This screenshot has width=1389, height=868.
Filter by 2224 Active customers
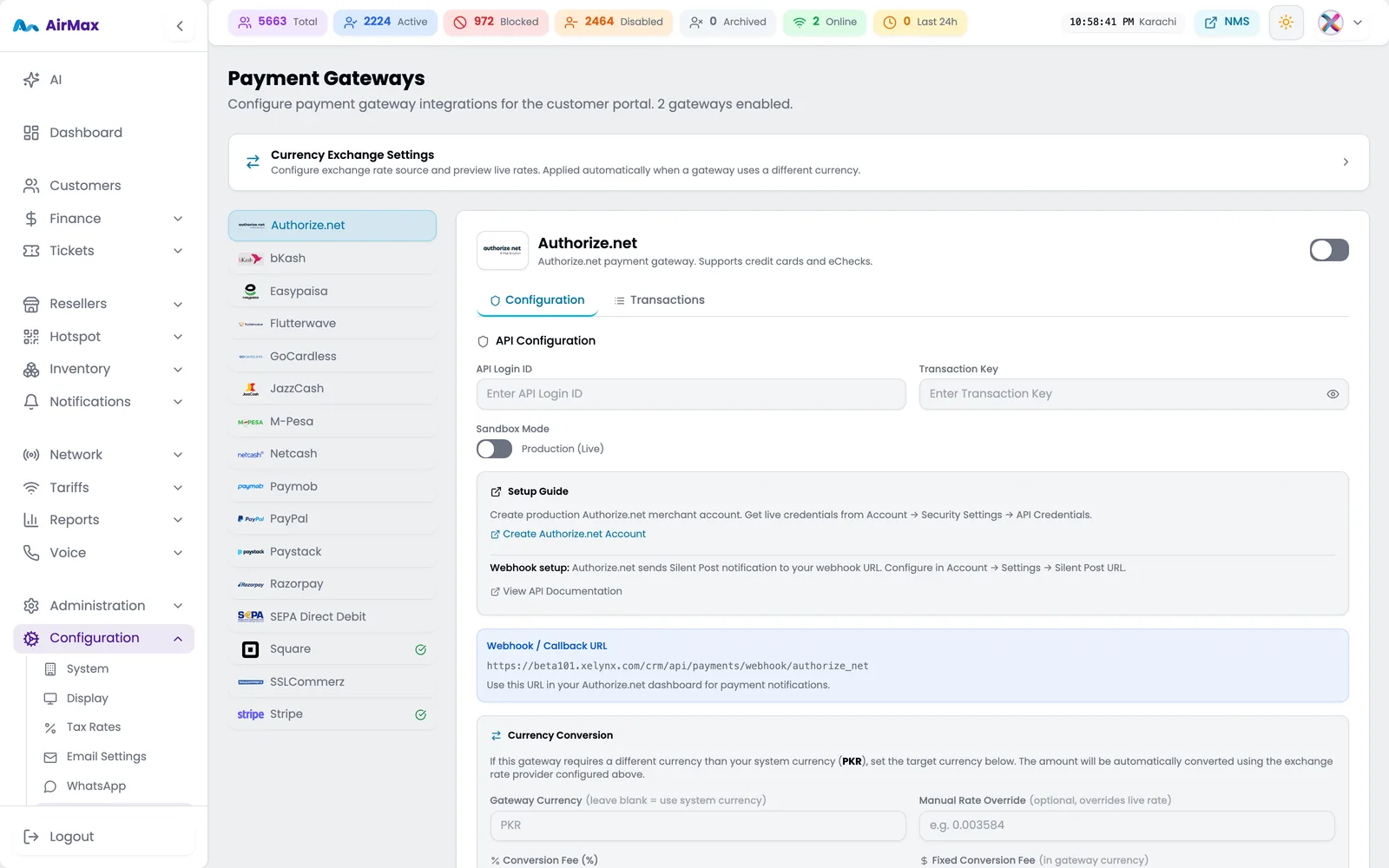click(x=385, y=22)
